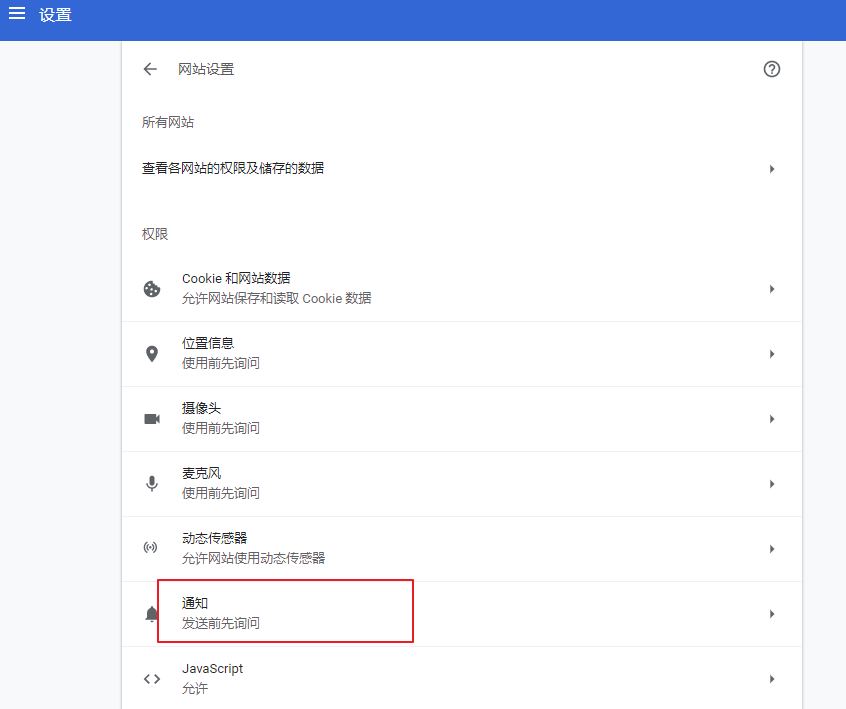
Task: Click the back arrow beside 网站设置
Action: tap(150, 69)
